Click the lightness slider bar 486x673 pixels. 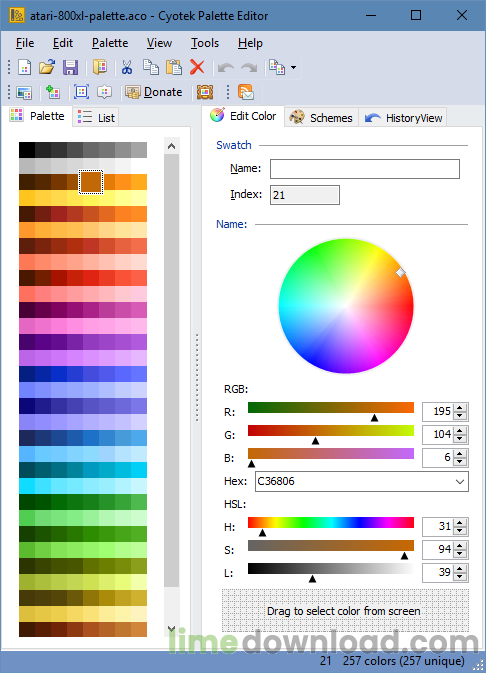[331, 569]
